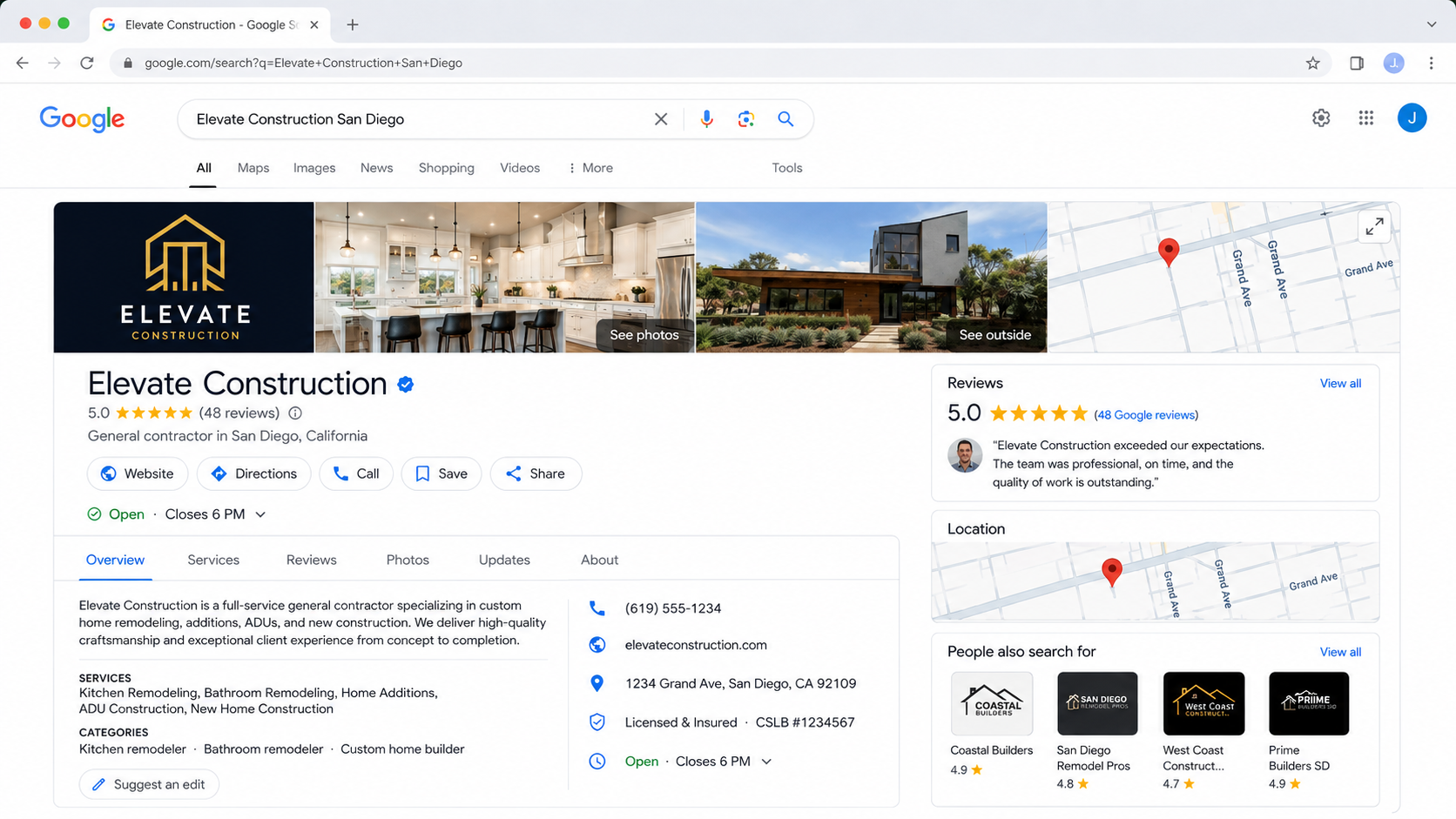Select the Photos tab in business panel
Screen dimensions: 1456x819
pyautogui.click(x=408, y=560)
